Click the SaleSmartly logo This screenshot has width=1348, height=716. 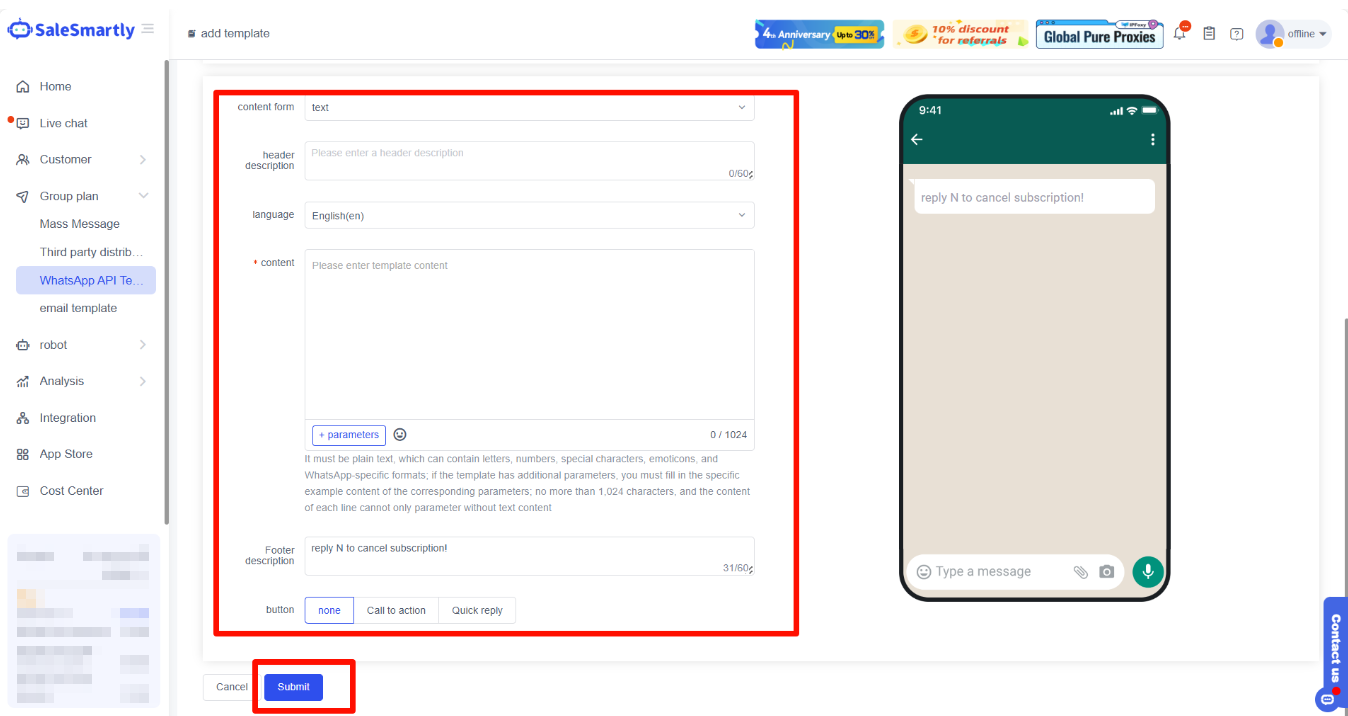70,30
